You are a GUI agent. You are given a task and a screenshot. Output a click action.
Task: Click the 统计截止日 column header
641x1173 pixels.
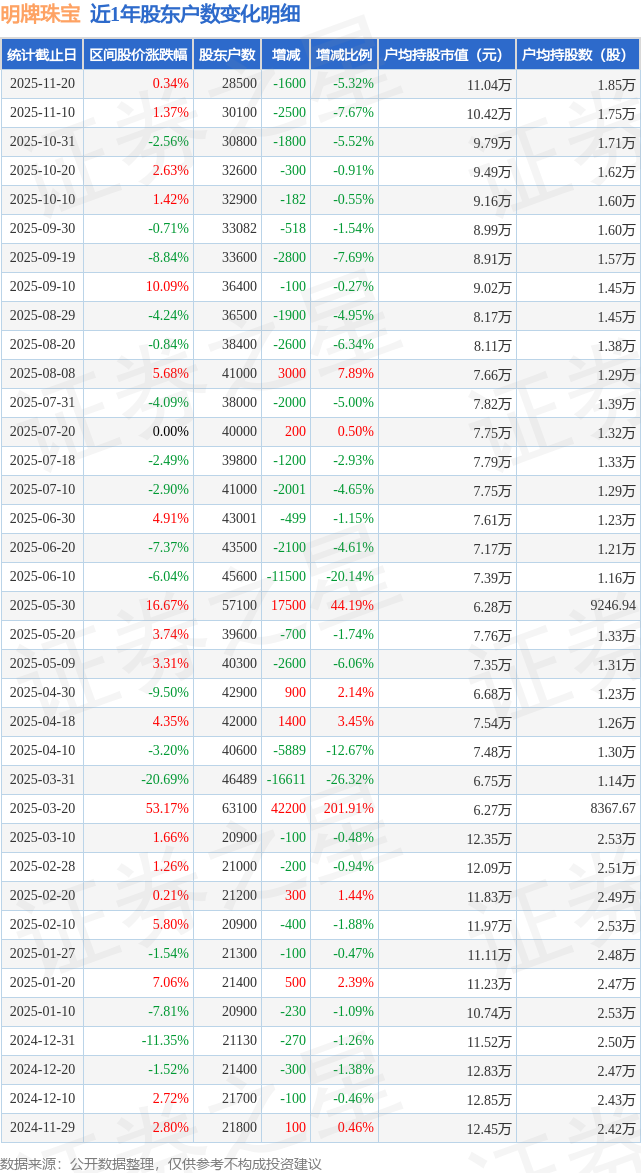coord(41,55)
